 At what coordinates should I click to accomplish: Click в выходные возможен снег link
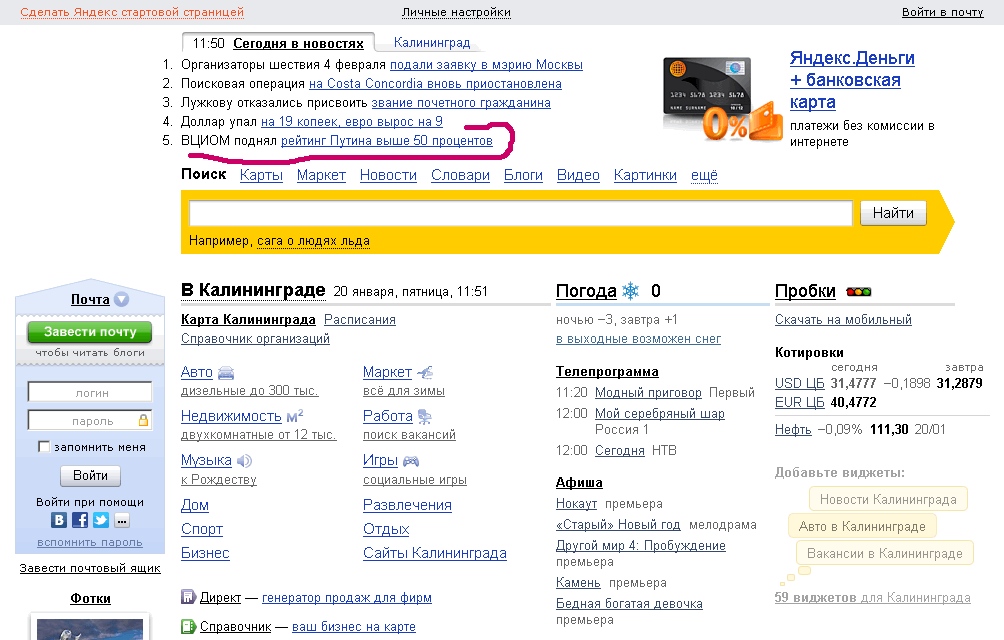pyautogui.click(x=638, y=339)
